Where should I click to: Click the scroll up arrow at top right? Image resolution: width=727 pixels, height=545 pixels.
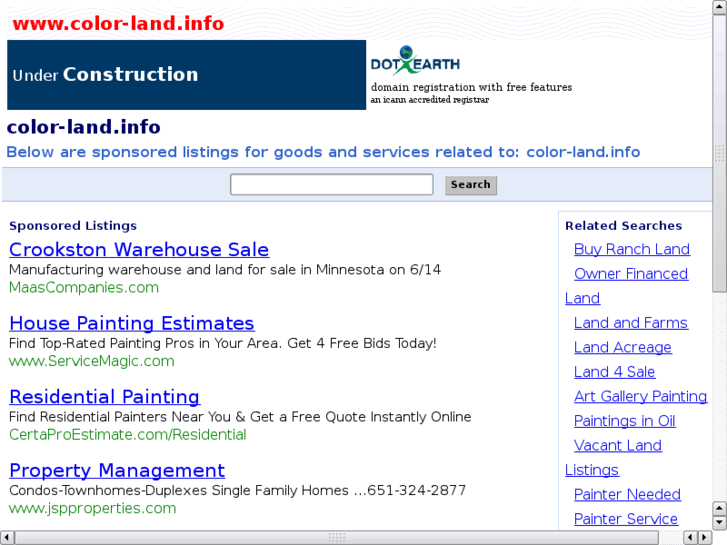pos(719,7)
